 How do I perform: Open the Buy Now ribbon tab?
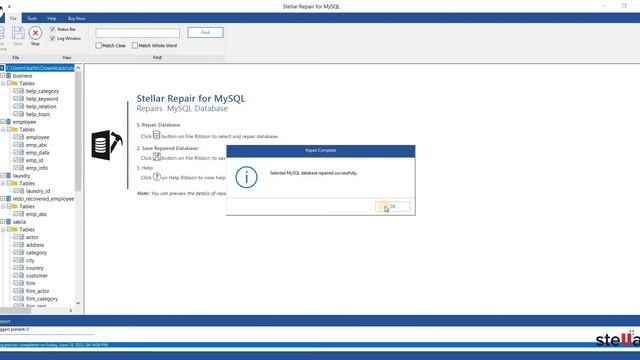click(76, 18)
